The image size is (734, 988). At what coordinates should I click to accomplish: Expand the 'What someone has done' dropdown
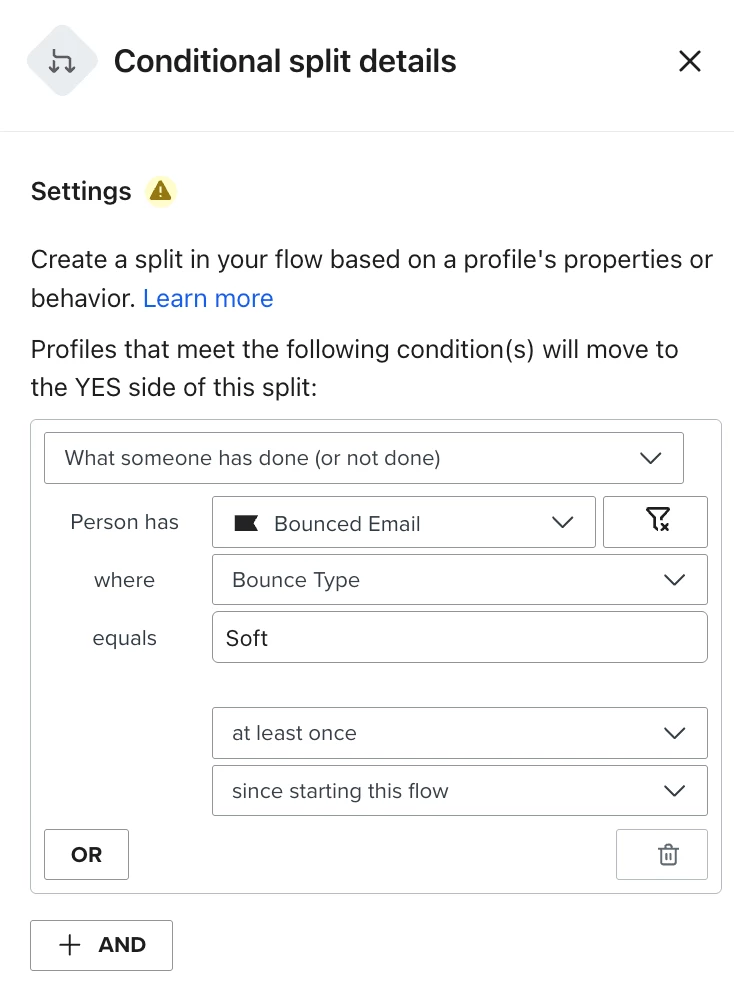pyautogui.click(x=364, y=458)
